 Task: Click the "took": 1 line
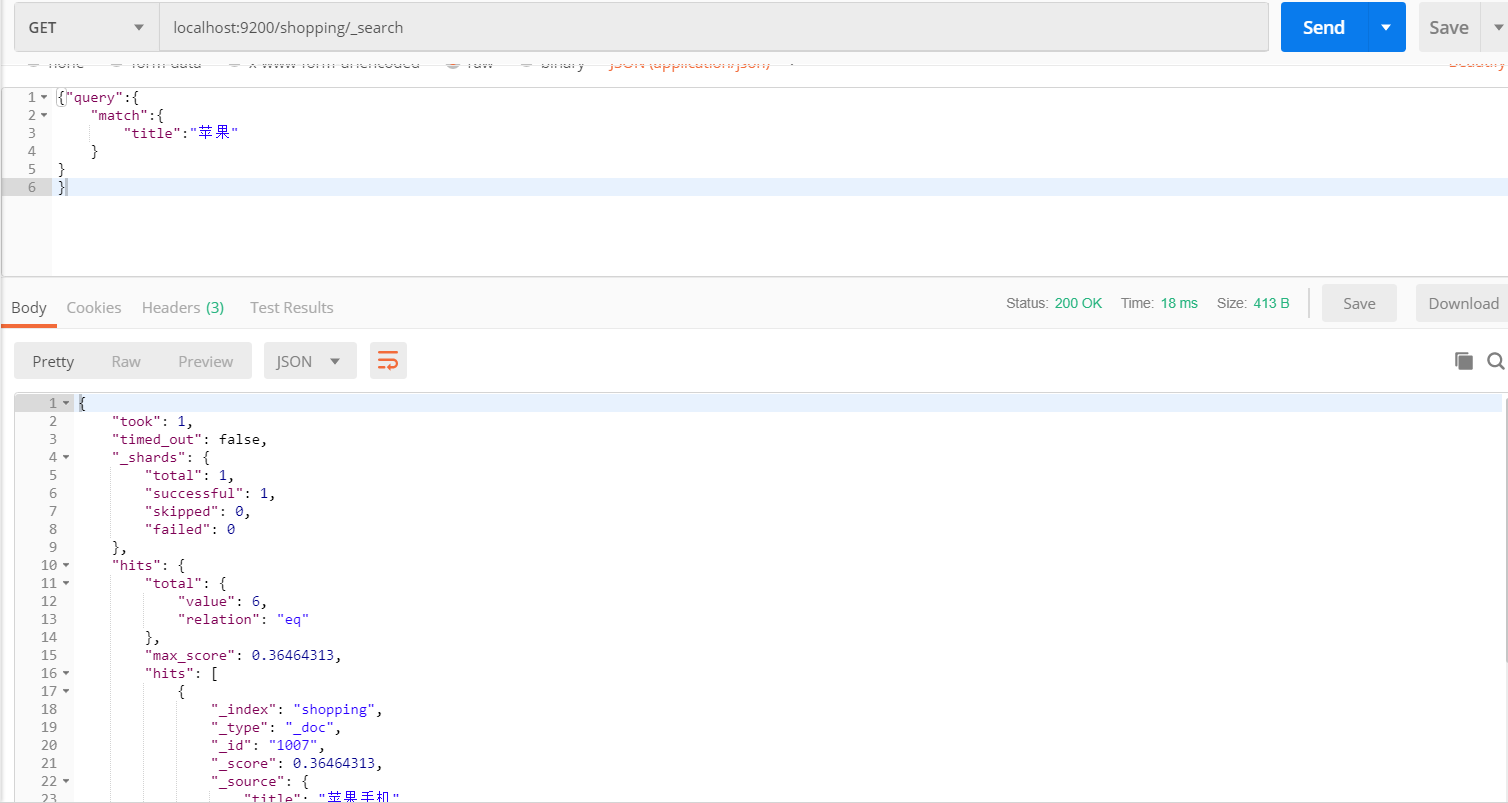pyautogui.click(x=152, y=421)
